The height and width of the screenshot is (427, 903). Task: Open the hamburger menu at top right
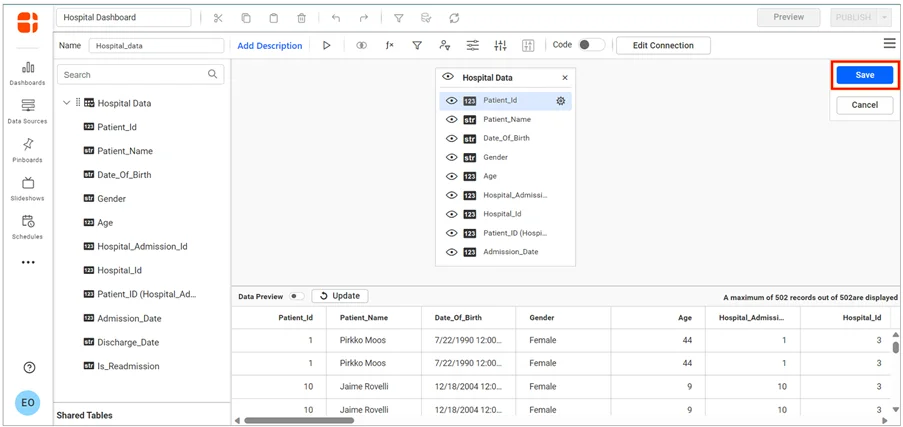pos(889,44)
